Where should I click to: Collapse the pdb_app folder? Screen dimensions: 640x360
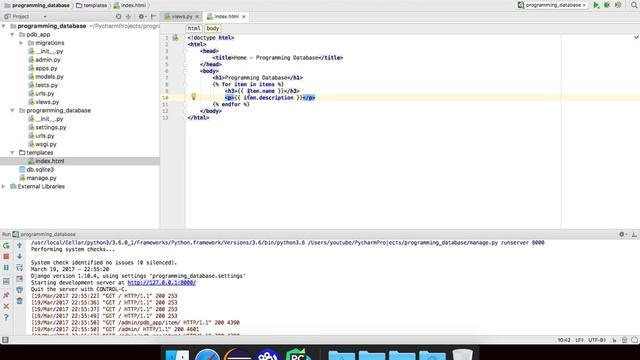coord(12,35)
